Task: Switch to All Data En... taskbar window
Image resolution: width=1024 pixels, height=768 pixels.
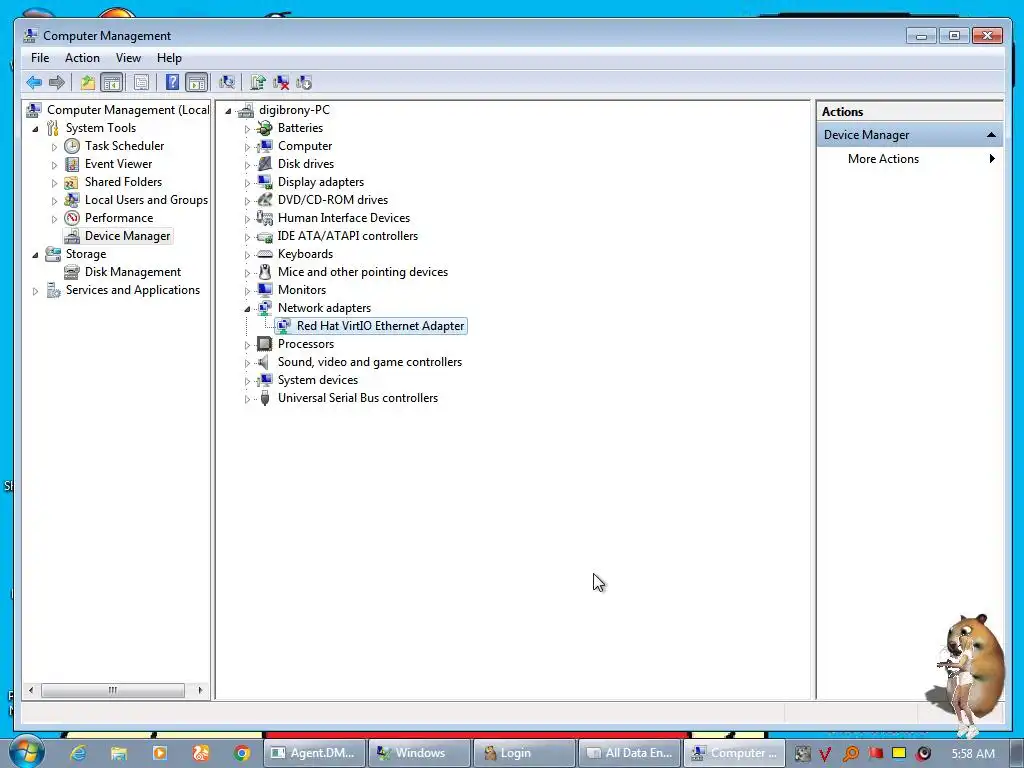Action: 630,753
